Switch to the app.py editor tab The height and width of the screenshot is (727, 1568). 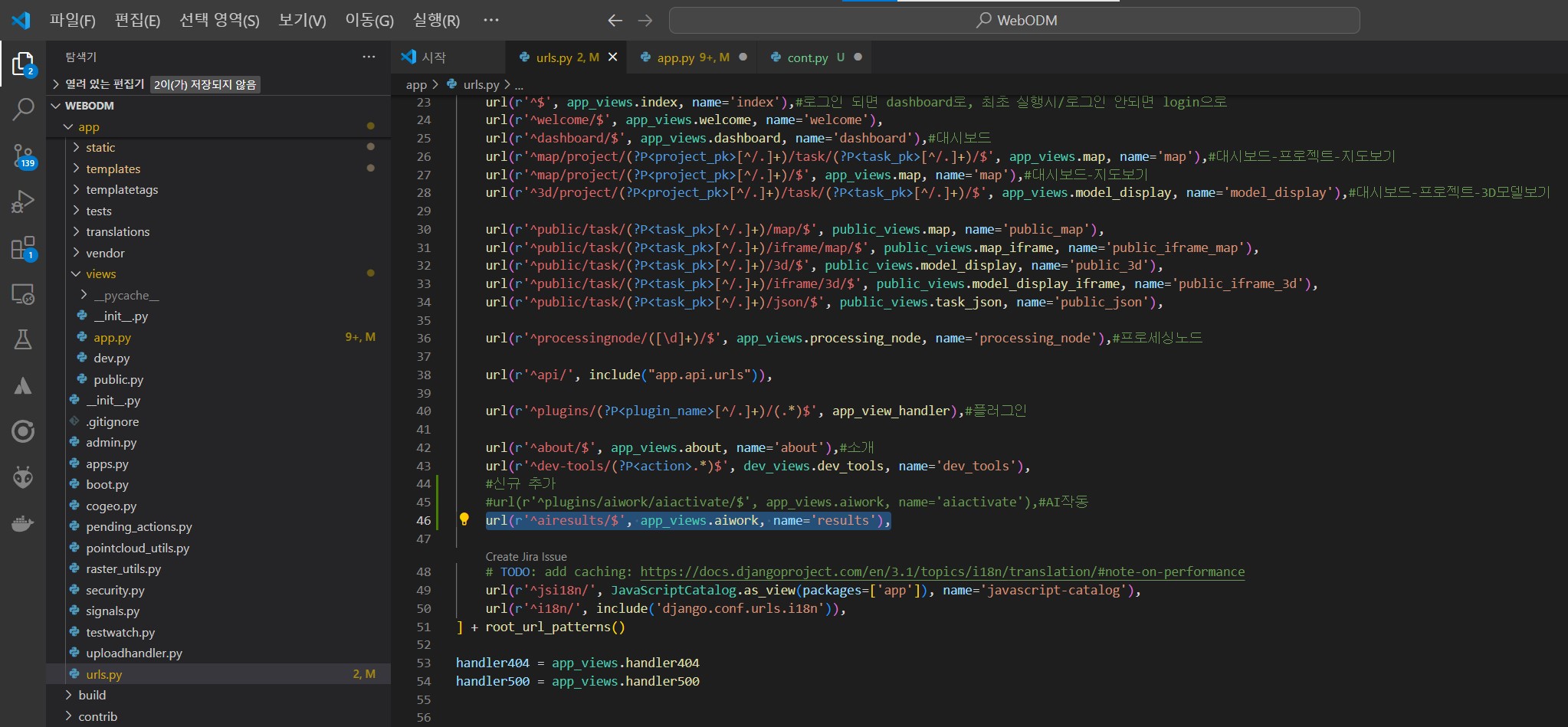pyautogui.click(x=692, y=57)
